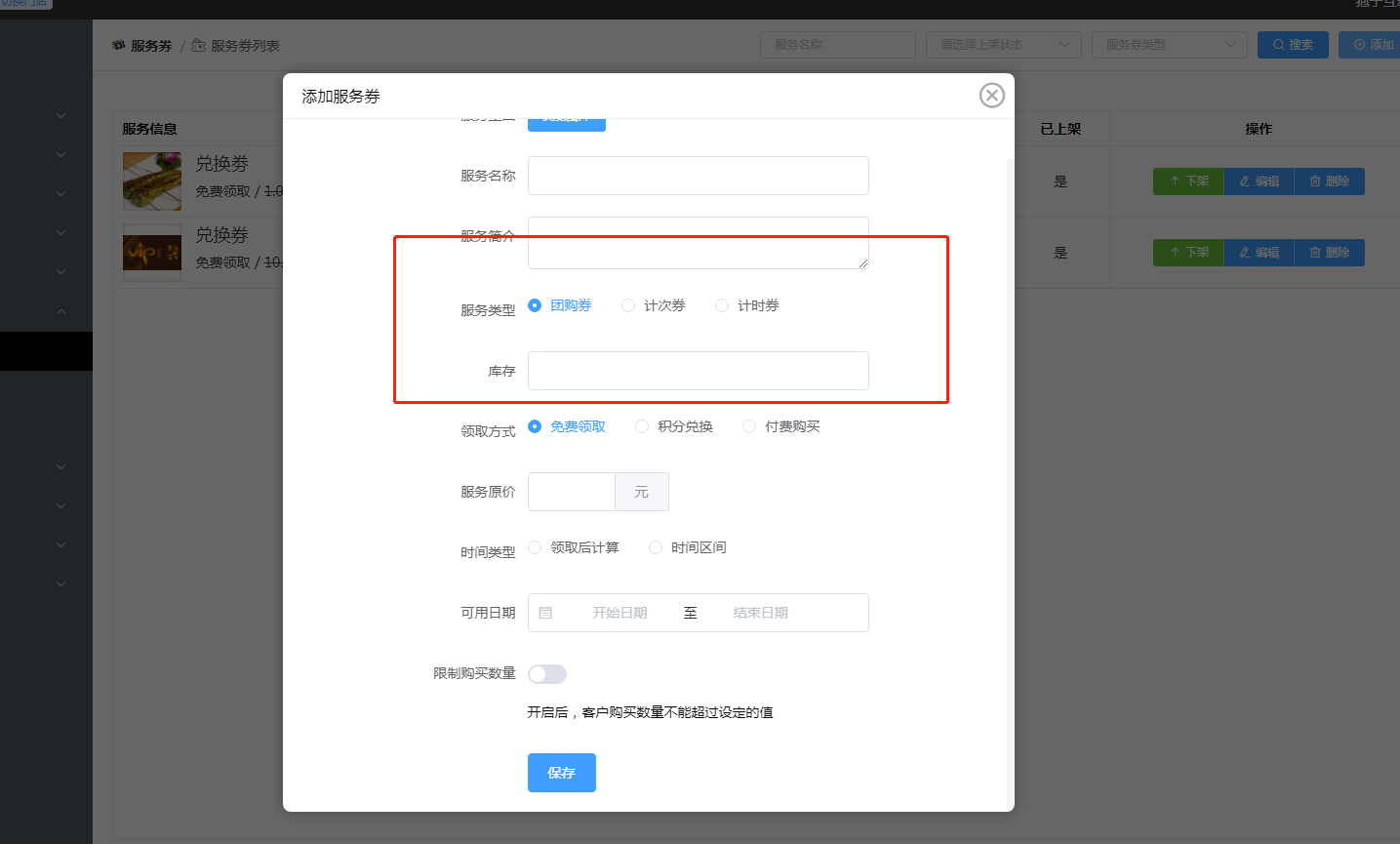Click the 保存 button

pos(562,773)
